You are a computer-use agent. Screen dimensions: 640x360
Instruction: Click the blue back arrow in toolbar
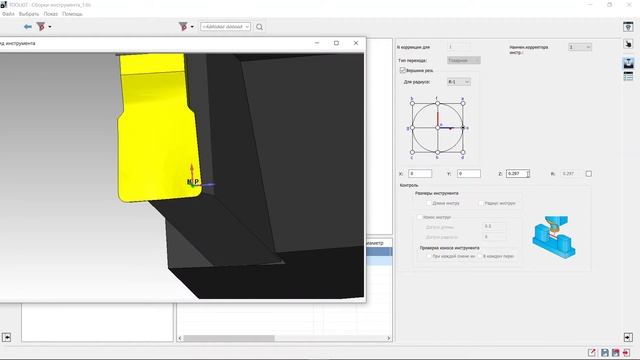tap(28, 27)
